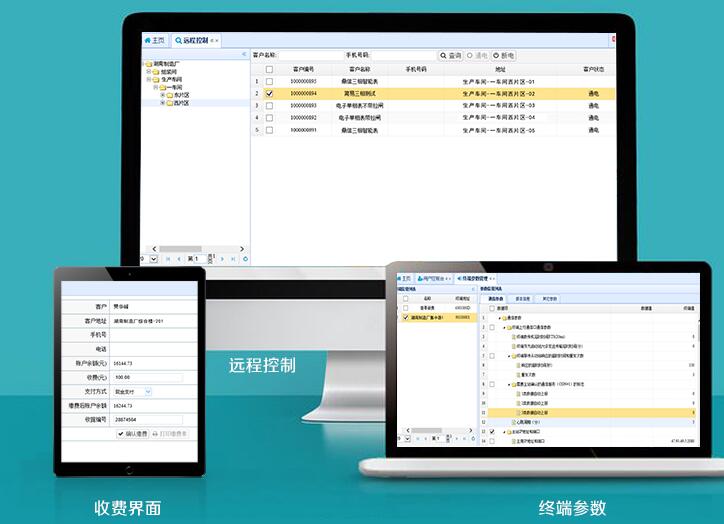Screen dimensions: 724x524
Task: Select the 东片区 folder icon in the tree
Action: (169, 95)
